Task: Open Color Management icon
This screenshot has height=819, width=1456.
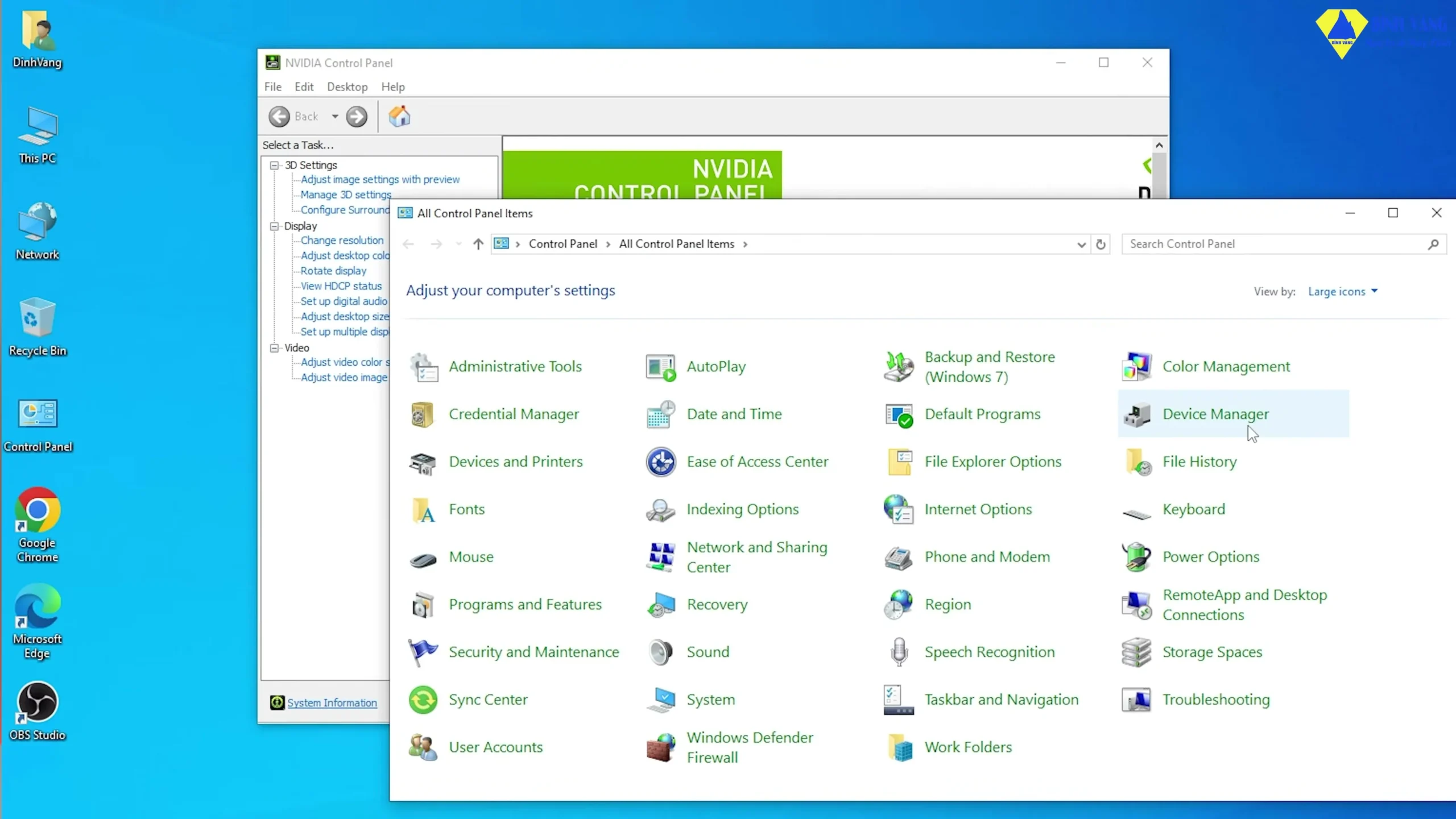Action: coord(1136,367)
